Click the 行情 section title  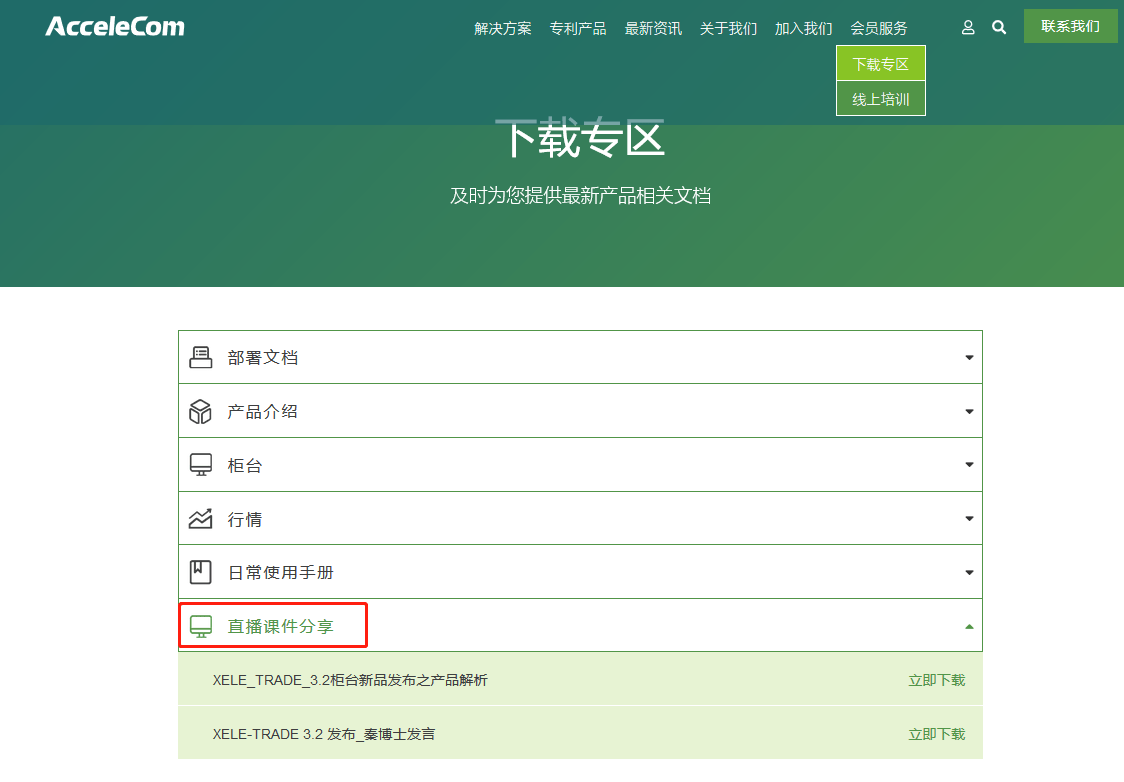(245, 519)
